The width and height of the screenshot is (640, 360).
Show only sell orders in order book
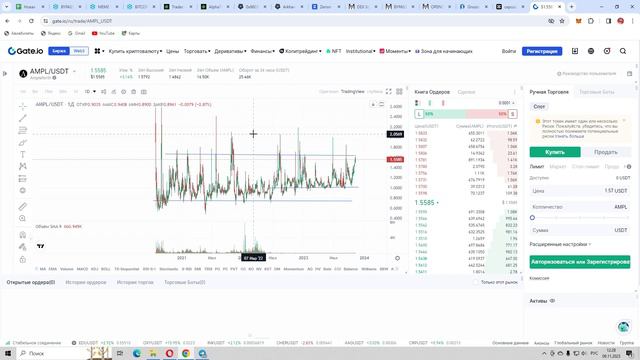click(443, 103)
